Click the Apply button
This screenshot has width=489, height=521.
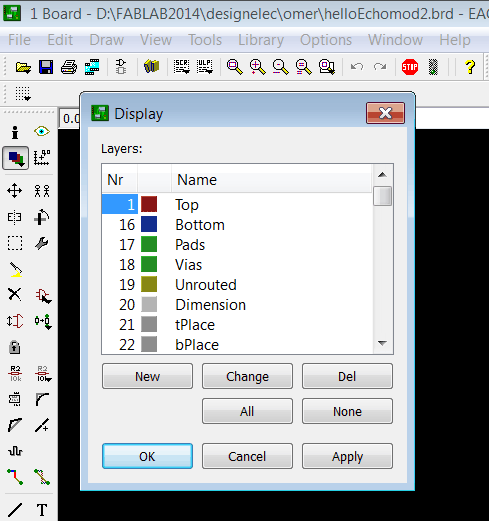pos(347,456)
